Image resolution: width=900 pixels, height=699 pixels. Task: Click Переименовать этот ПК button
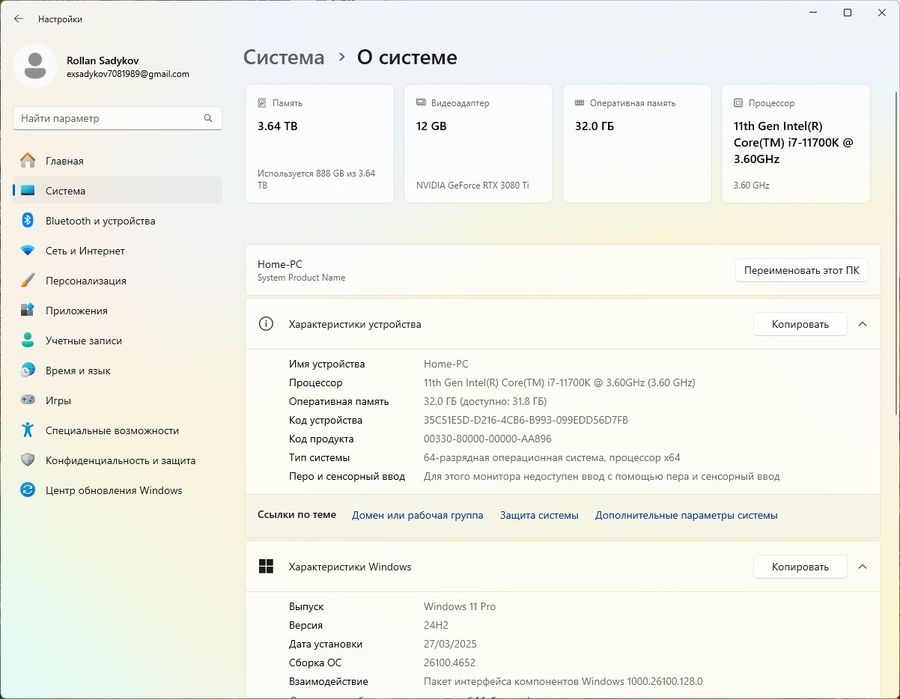tap(801, 270)
